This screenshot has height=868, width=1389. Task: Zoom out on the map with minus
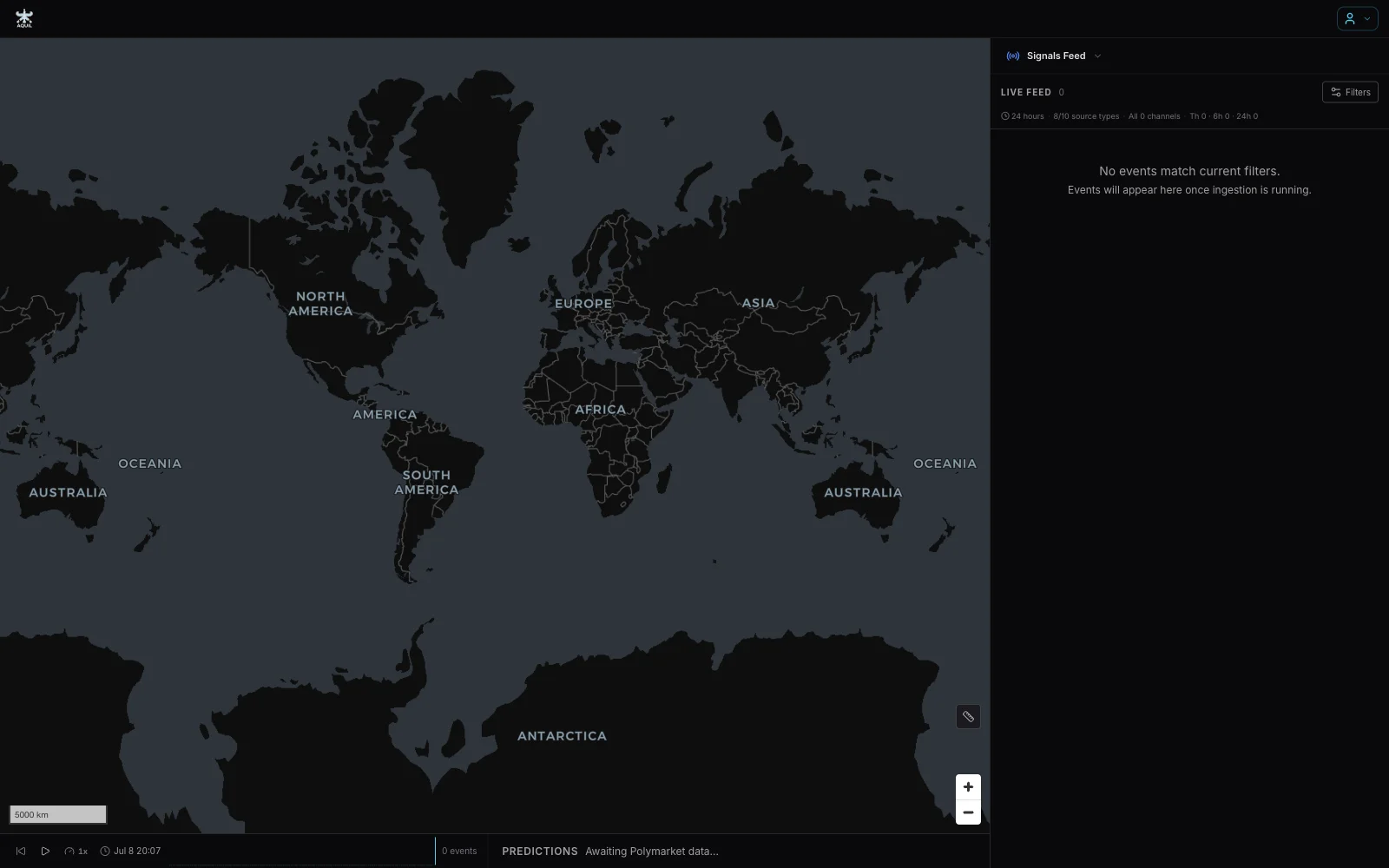(x=968, y=812)
